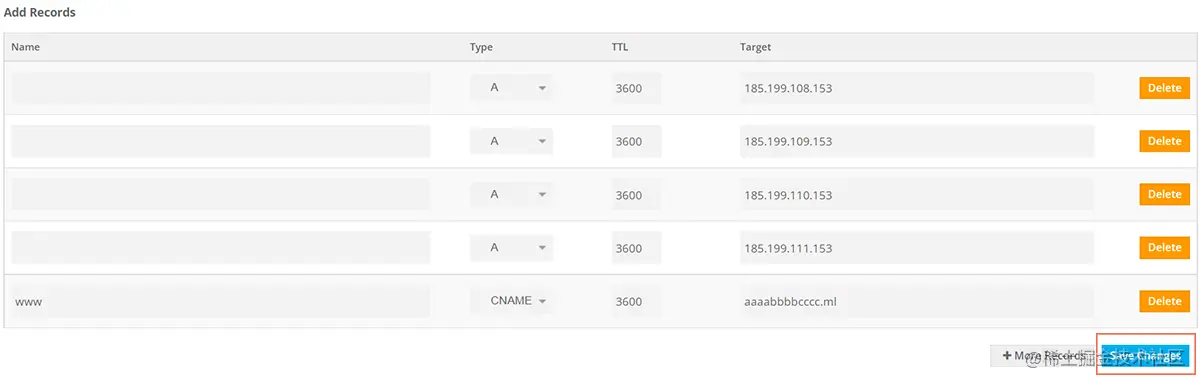1200x383 pixels.
Task: Select the target field showing 185.199.108.153
Action: pos(915,88)
